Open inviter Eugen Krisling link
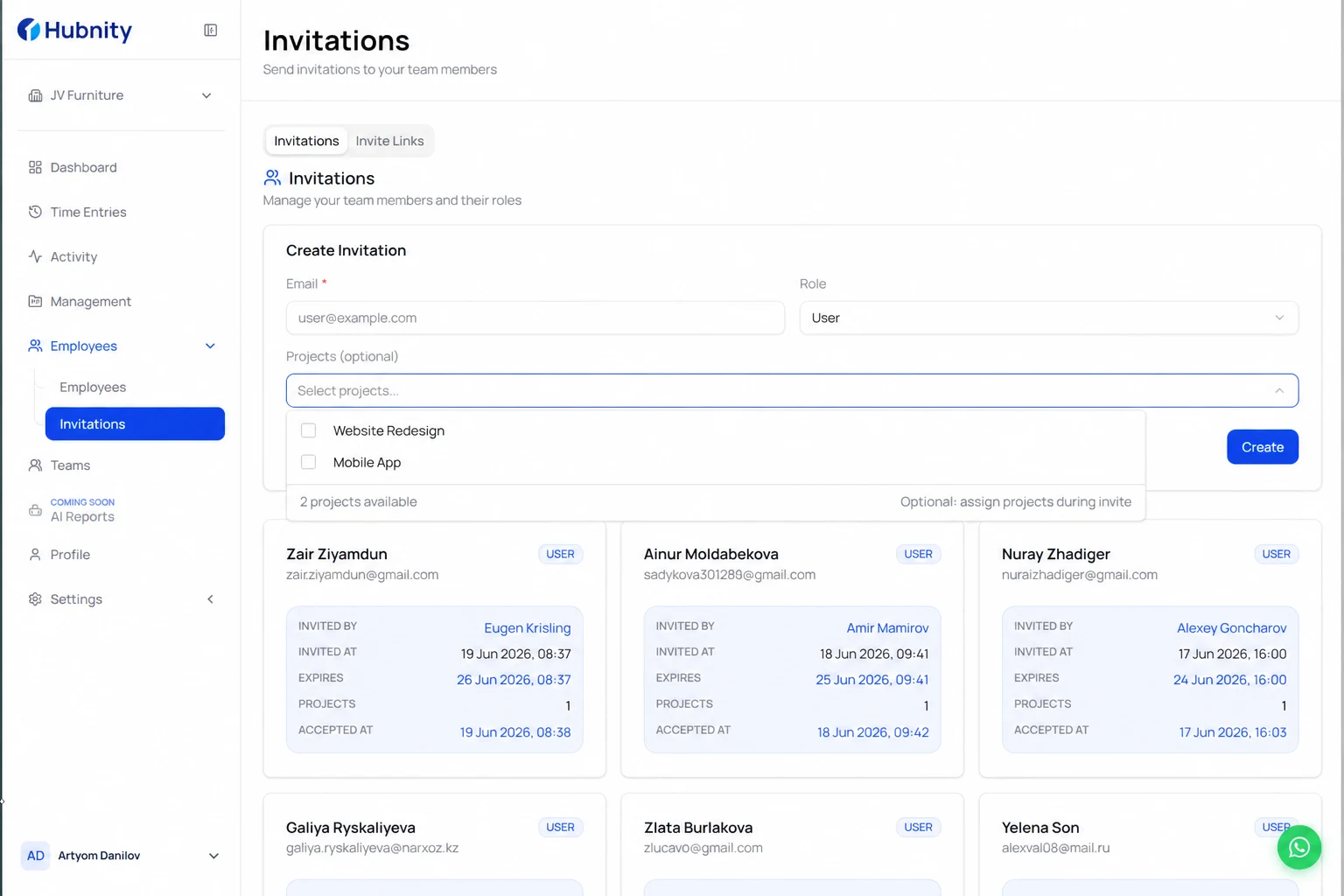 coord(528,627)
